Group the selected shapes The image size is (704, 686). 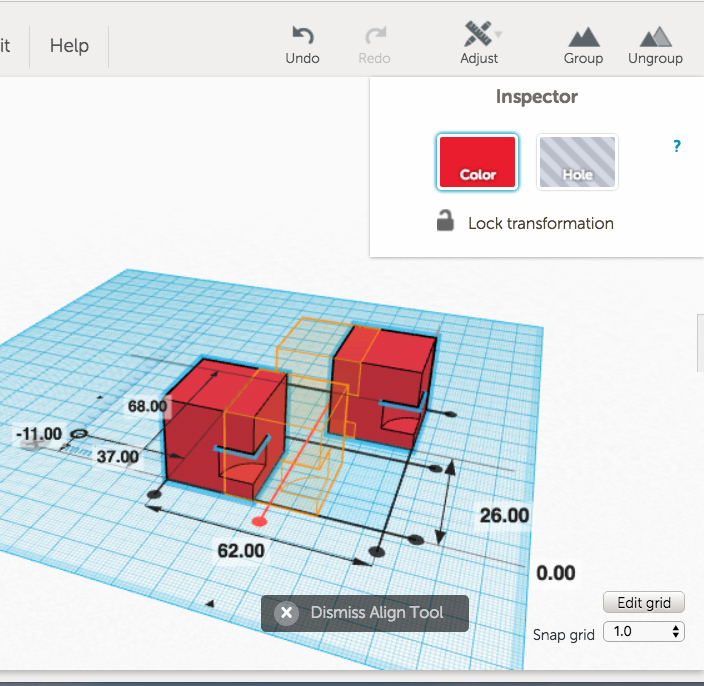pos(583,37)
